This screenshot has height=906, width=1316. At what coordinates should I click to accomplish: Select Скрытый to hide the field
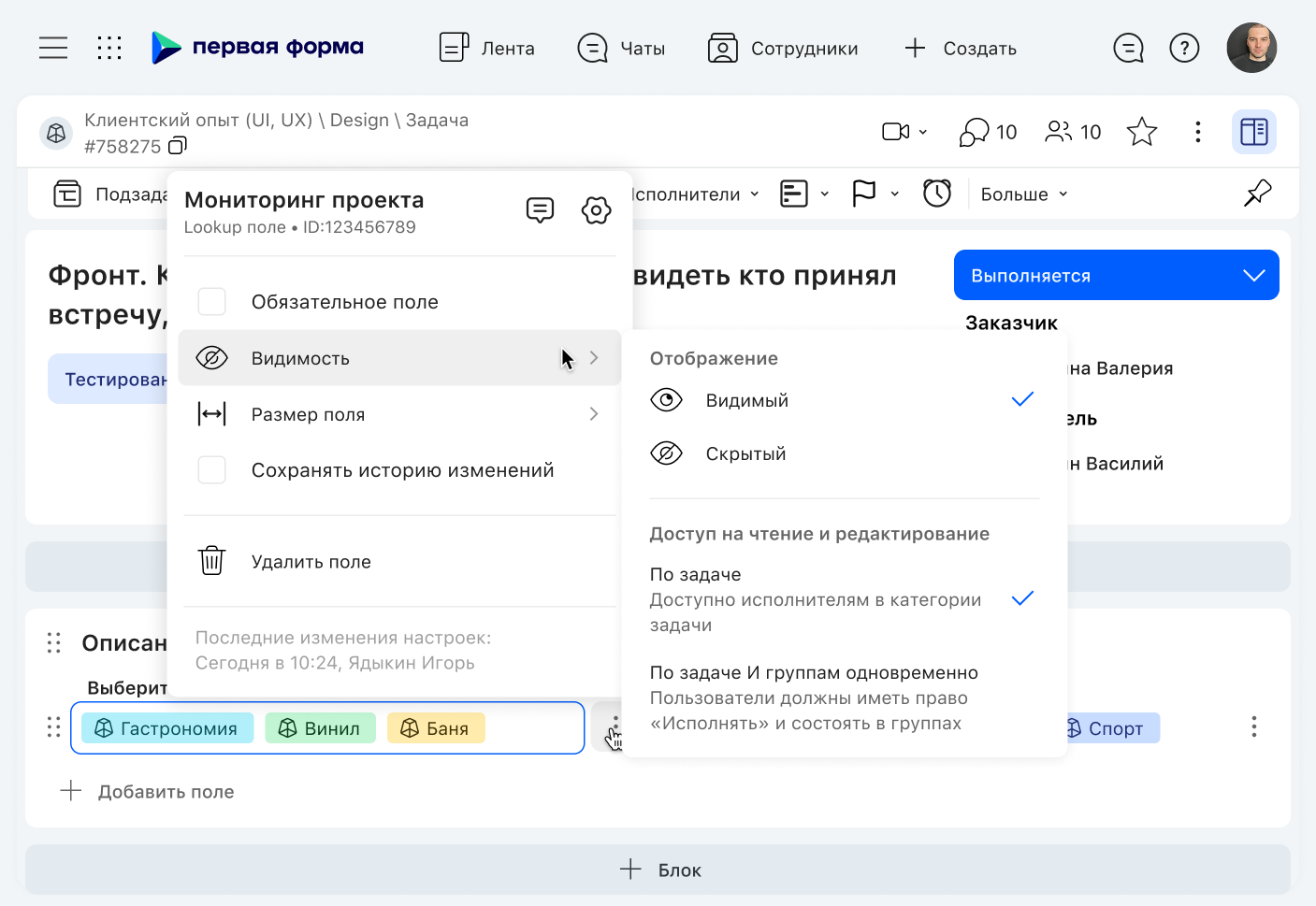745,453
